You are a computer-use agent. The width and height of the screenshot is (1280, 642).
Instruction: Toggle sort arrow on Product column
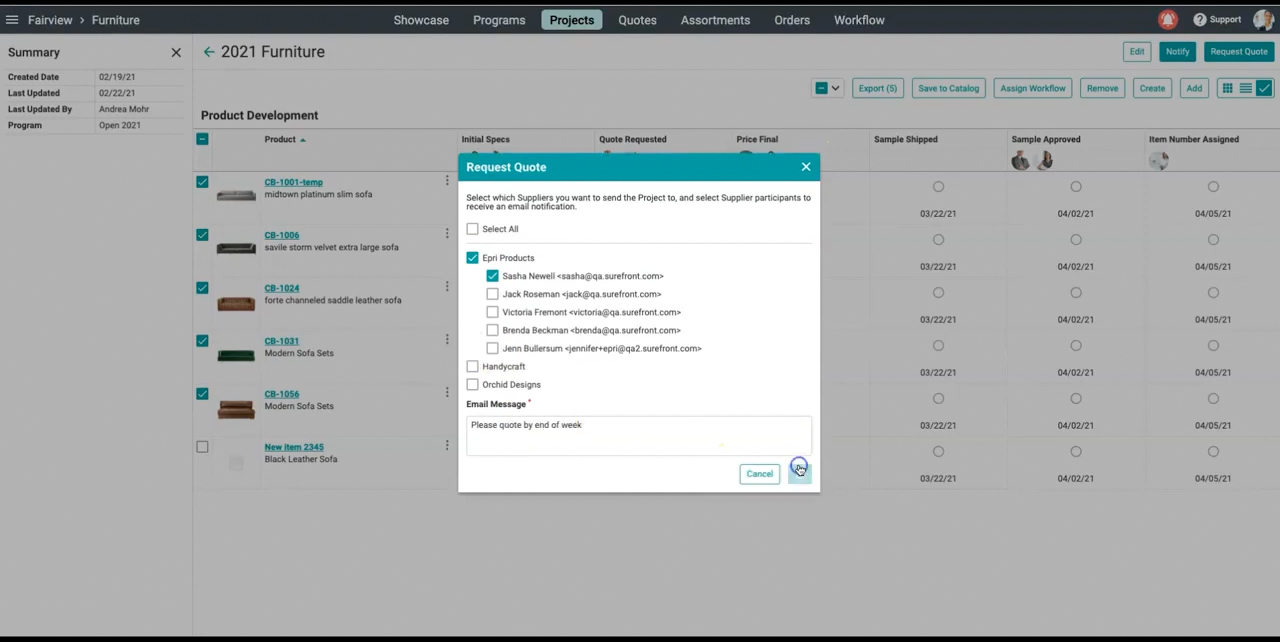coord(303,140)
